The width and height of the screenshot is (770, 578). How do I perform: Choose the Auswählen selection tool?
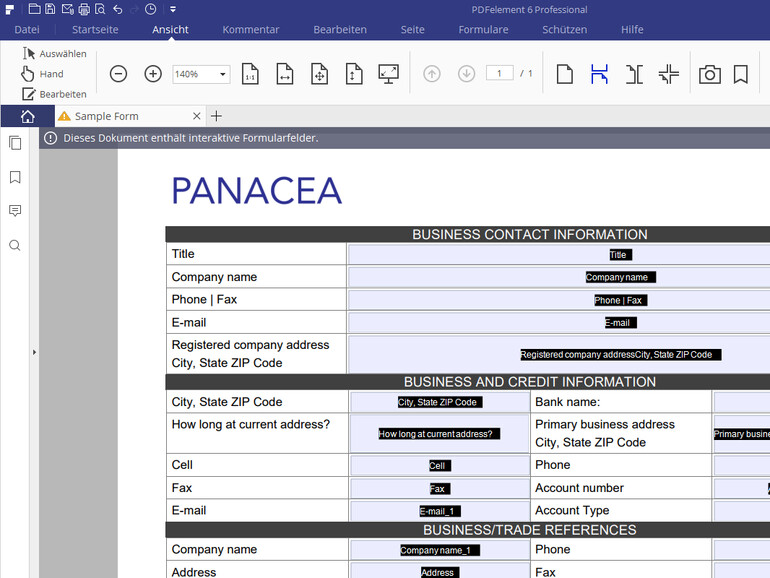55,54
